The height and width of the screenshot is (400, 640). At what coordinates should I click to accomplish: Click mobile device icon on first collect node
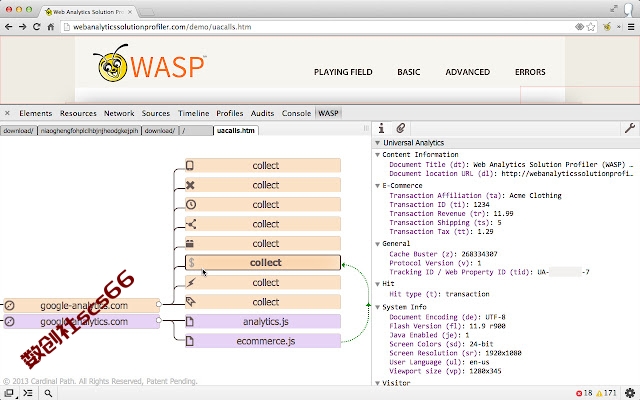pyautogui.click(x=190, y=165)
